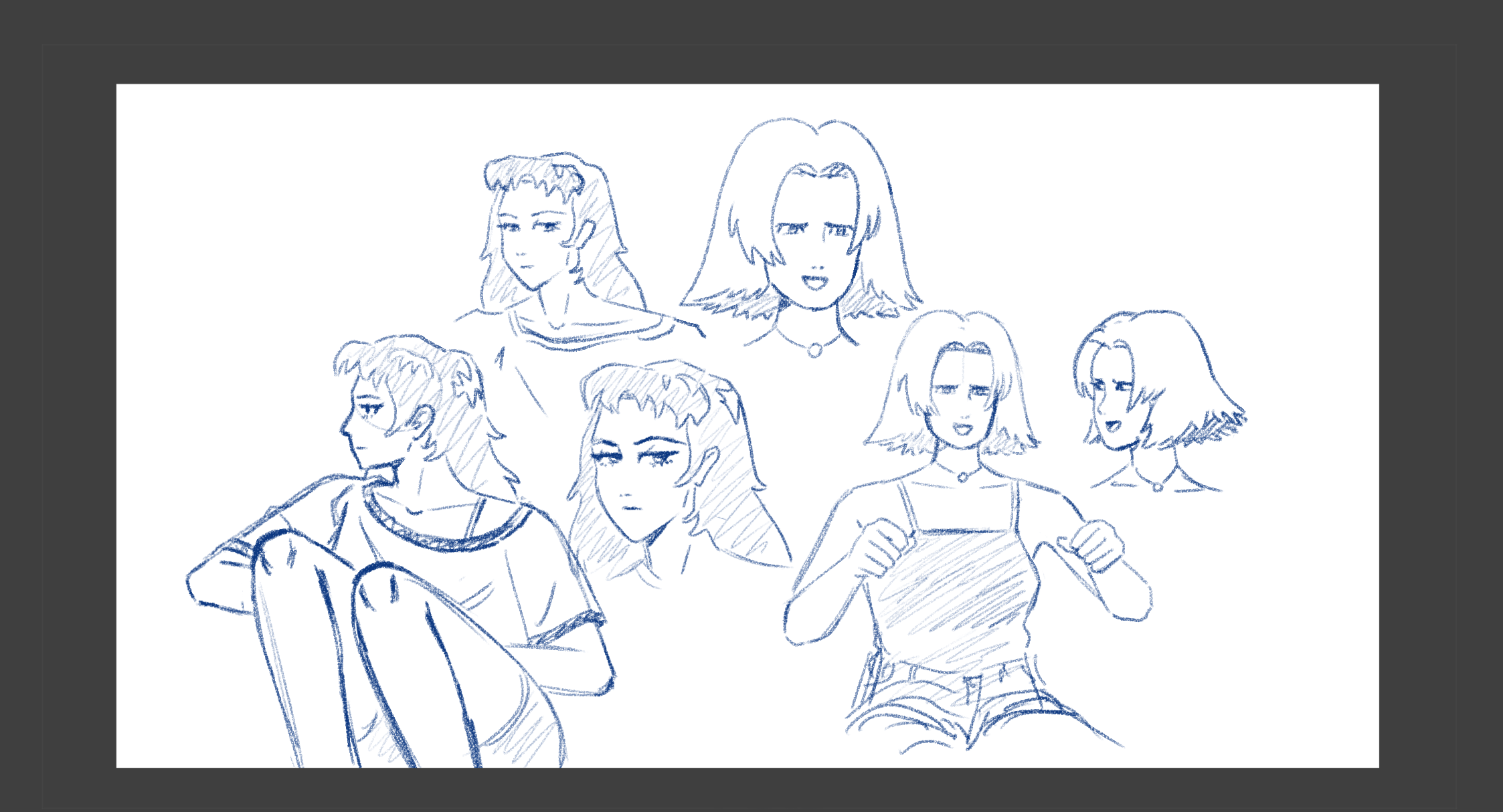
Task: Click the pendant on the top-center woman's necklace
Action: click(x=814, y=349)
